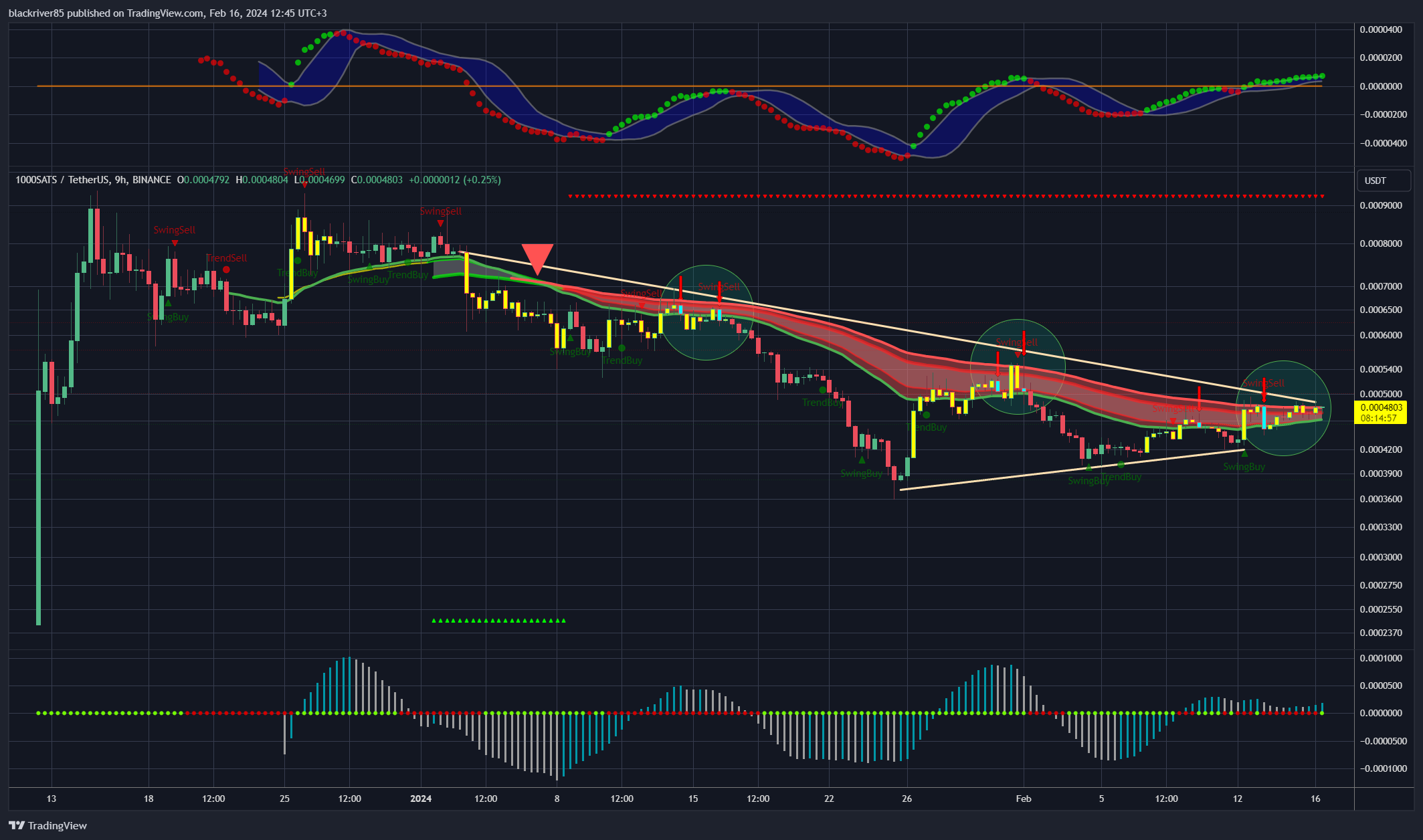1423x840 pixels.
Task: Click the bar countdown 08:14:57
Action: [x=1380, y=418]
